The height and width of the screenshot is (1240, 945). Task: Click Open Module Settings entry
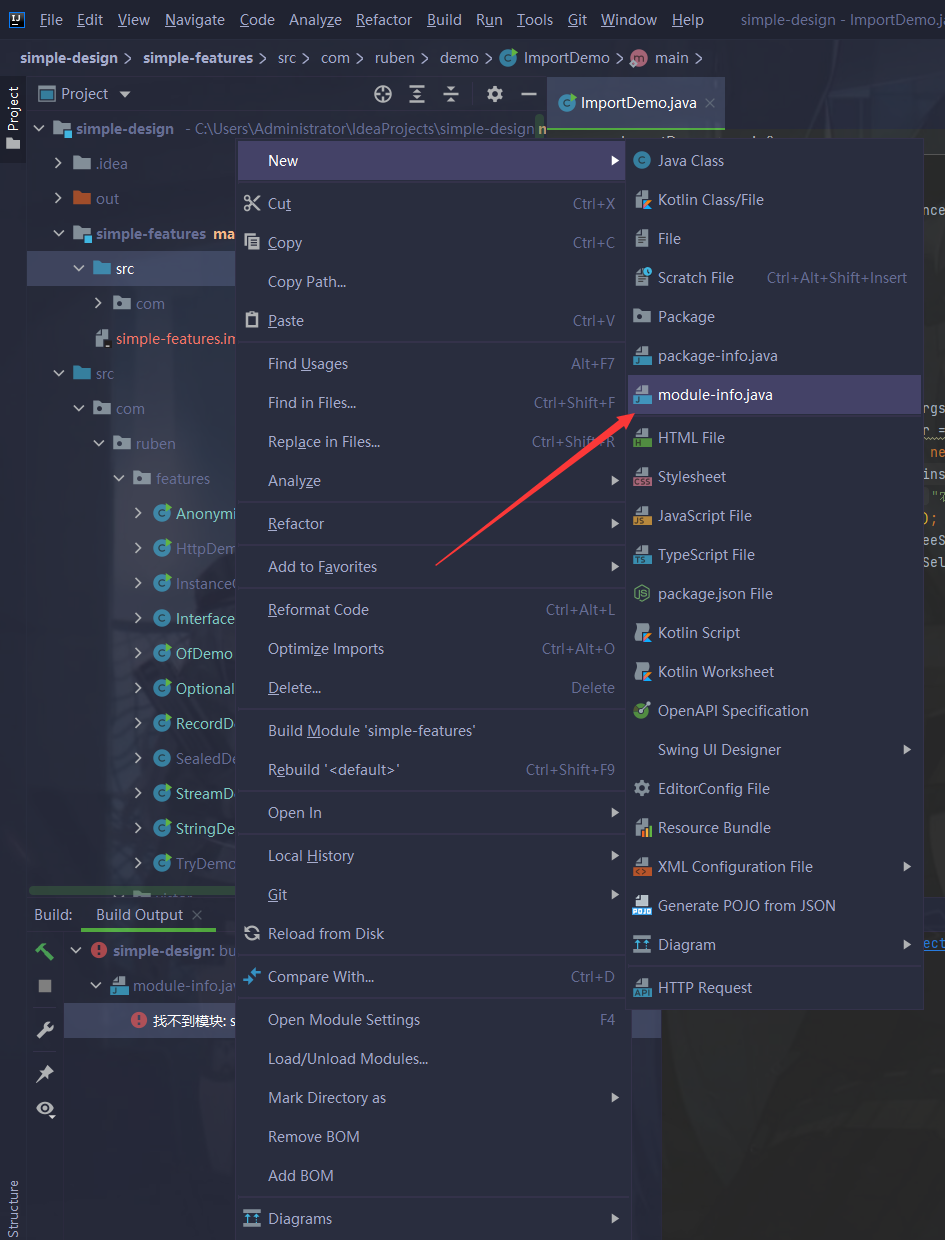click(344, 1020)
